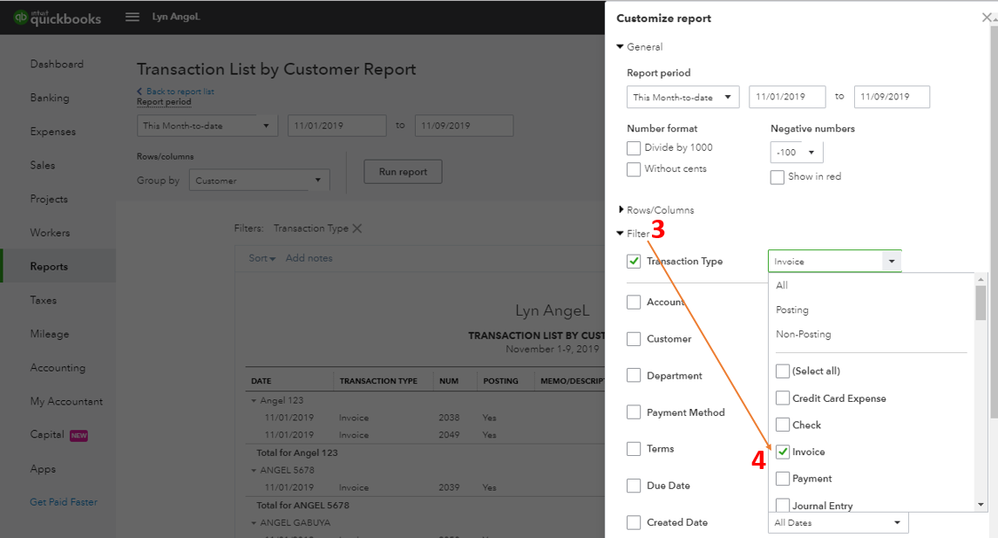Check the Journal Entry transaction type
The image size is (998, 538).
tap(783, 506)
